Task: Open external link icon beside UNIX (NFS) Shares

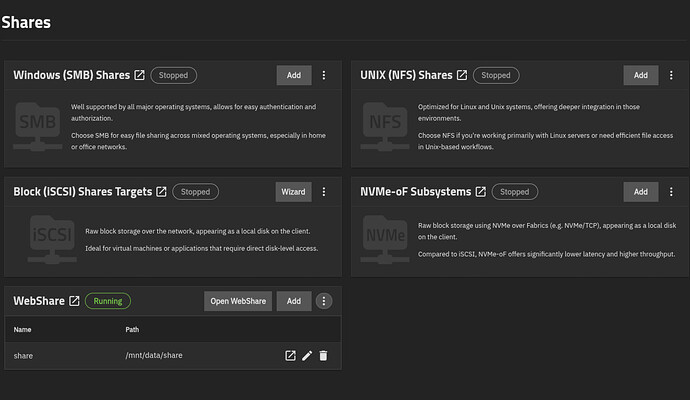Action: pos(462,75)
